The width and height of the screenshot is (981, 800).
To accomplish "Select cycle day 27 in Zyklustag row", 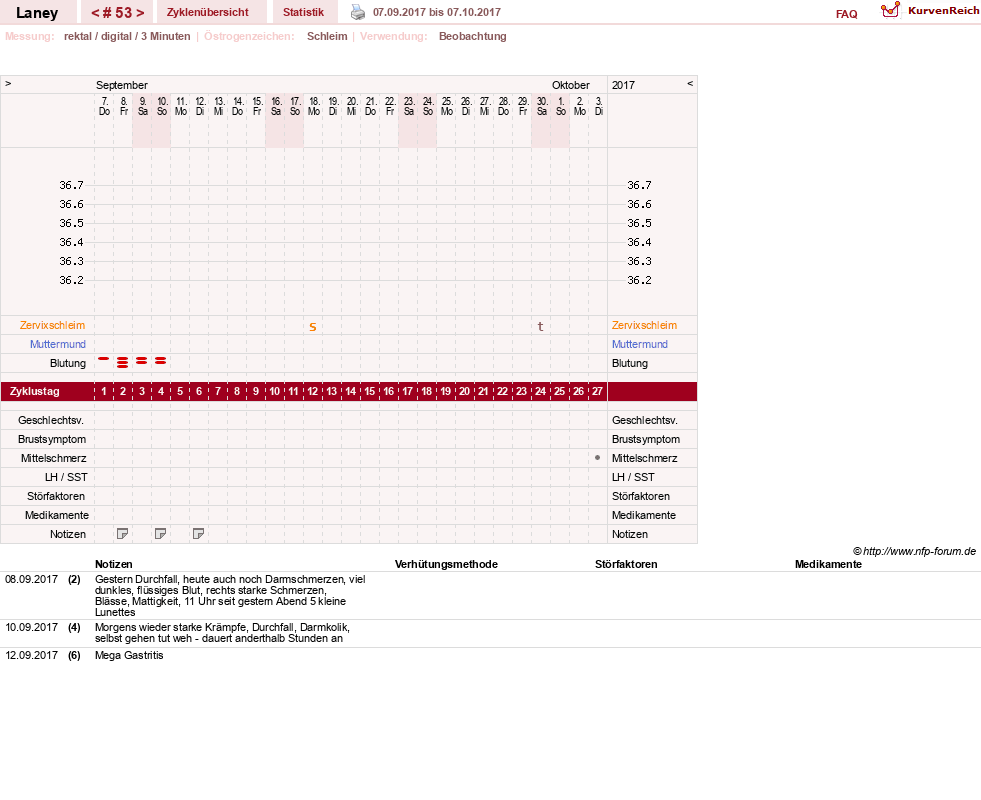I will (x=597, y=392).
